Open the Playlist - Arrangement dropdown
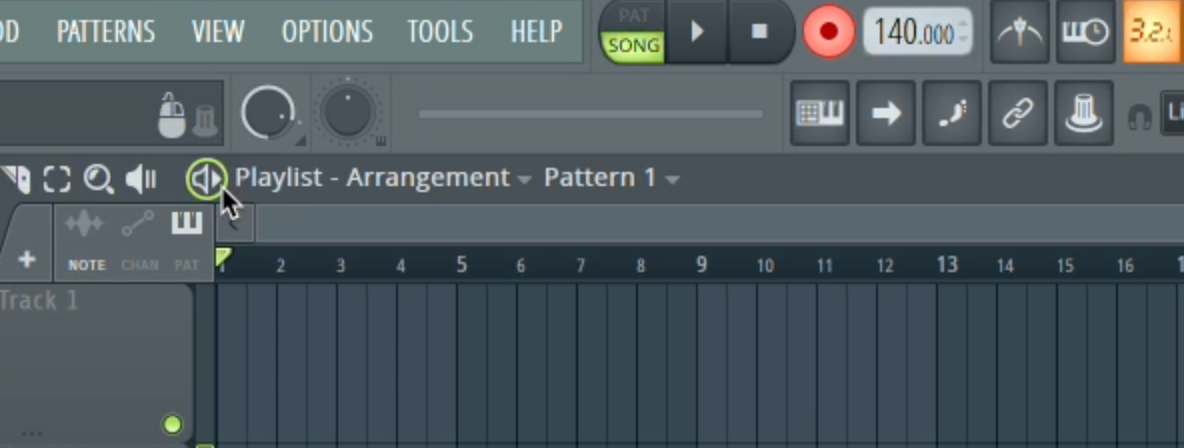This screenshot has width=1184, height=448. click(524, 179)
